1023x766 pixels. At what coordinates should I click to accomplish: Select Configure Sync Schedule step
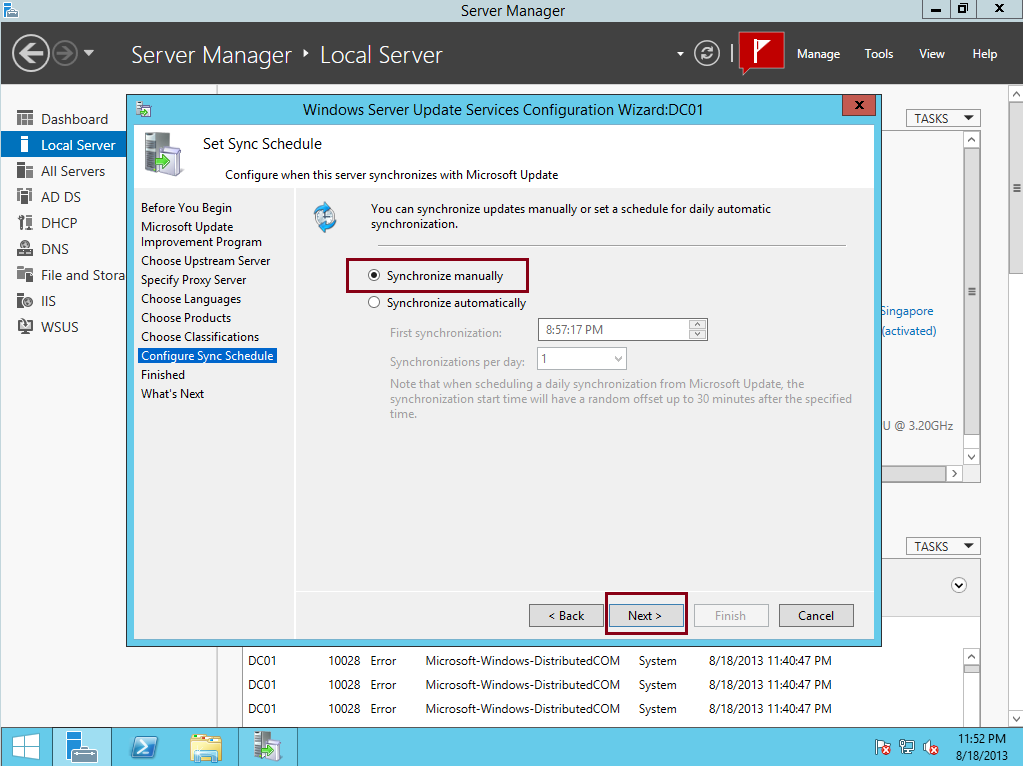point(207,356)
